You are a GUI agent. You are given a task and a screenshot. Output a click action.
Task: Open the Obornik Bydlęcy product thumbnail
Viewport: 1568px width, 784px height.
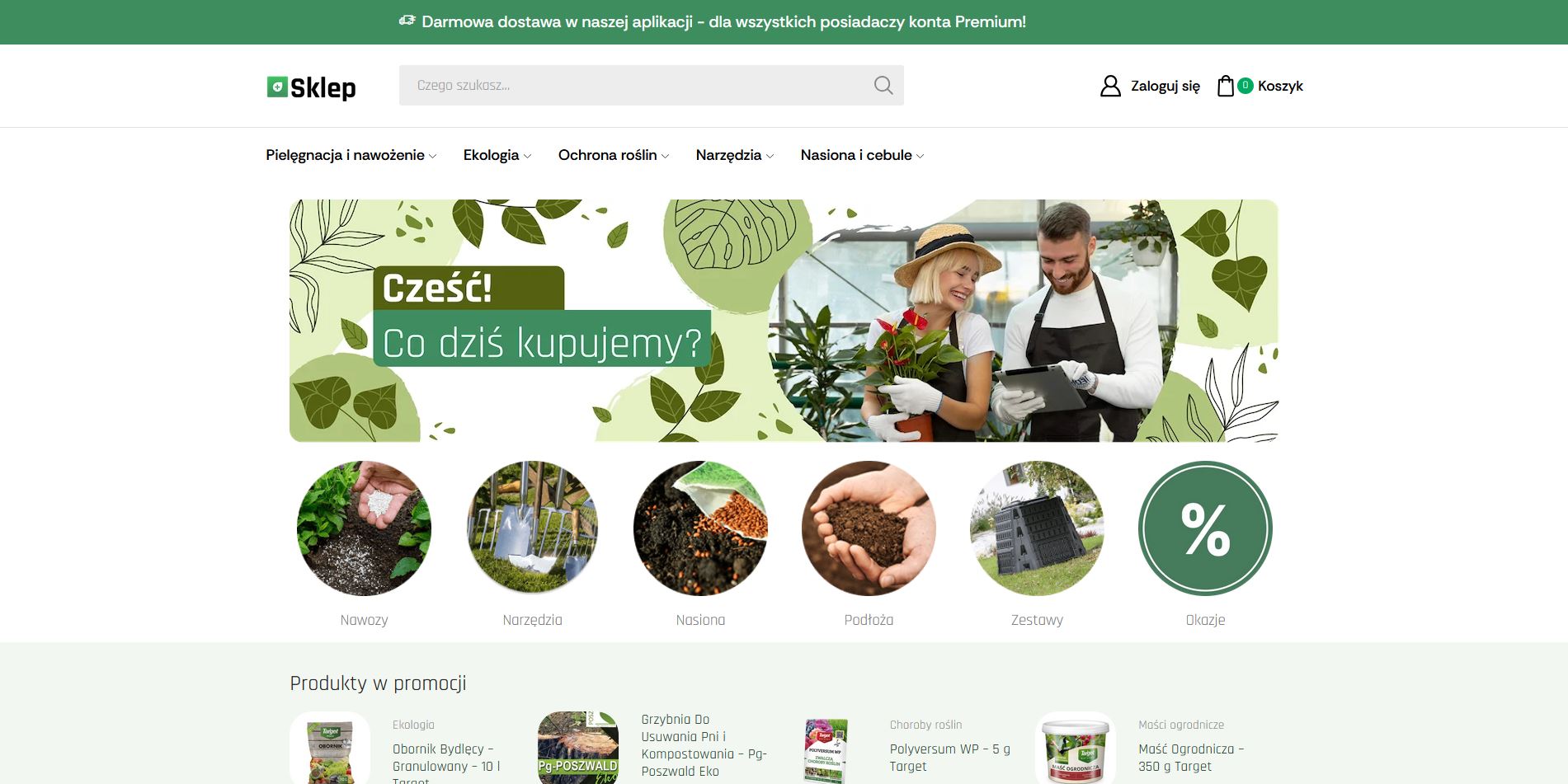pos(330,749)
